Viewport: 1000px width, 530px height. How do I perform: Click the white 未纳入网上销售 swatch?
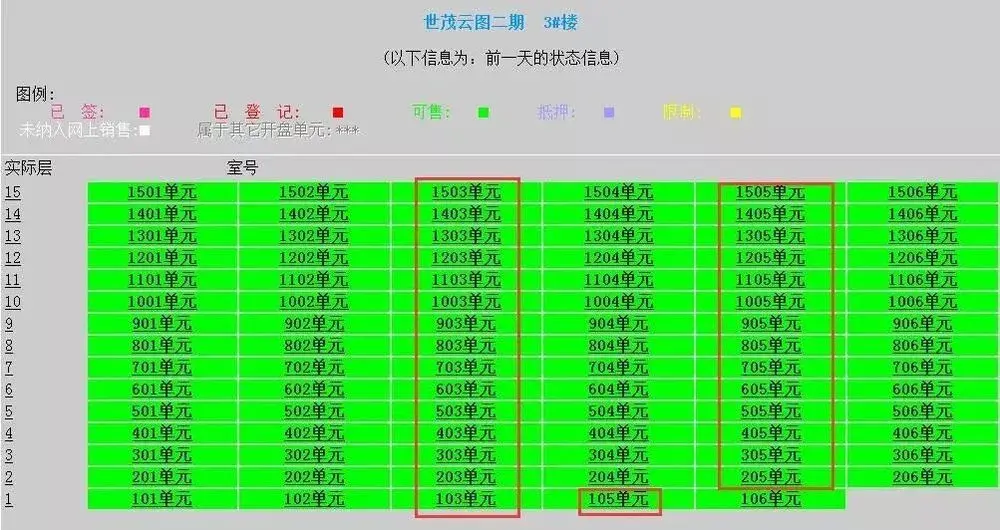(x=145, y=131)
